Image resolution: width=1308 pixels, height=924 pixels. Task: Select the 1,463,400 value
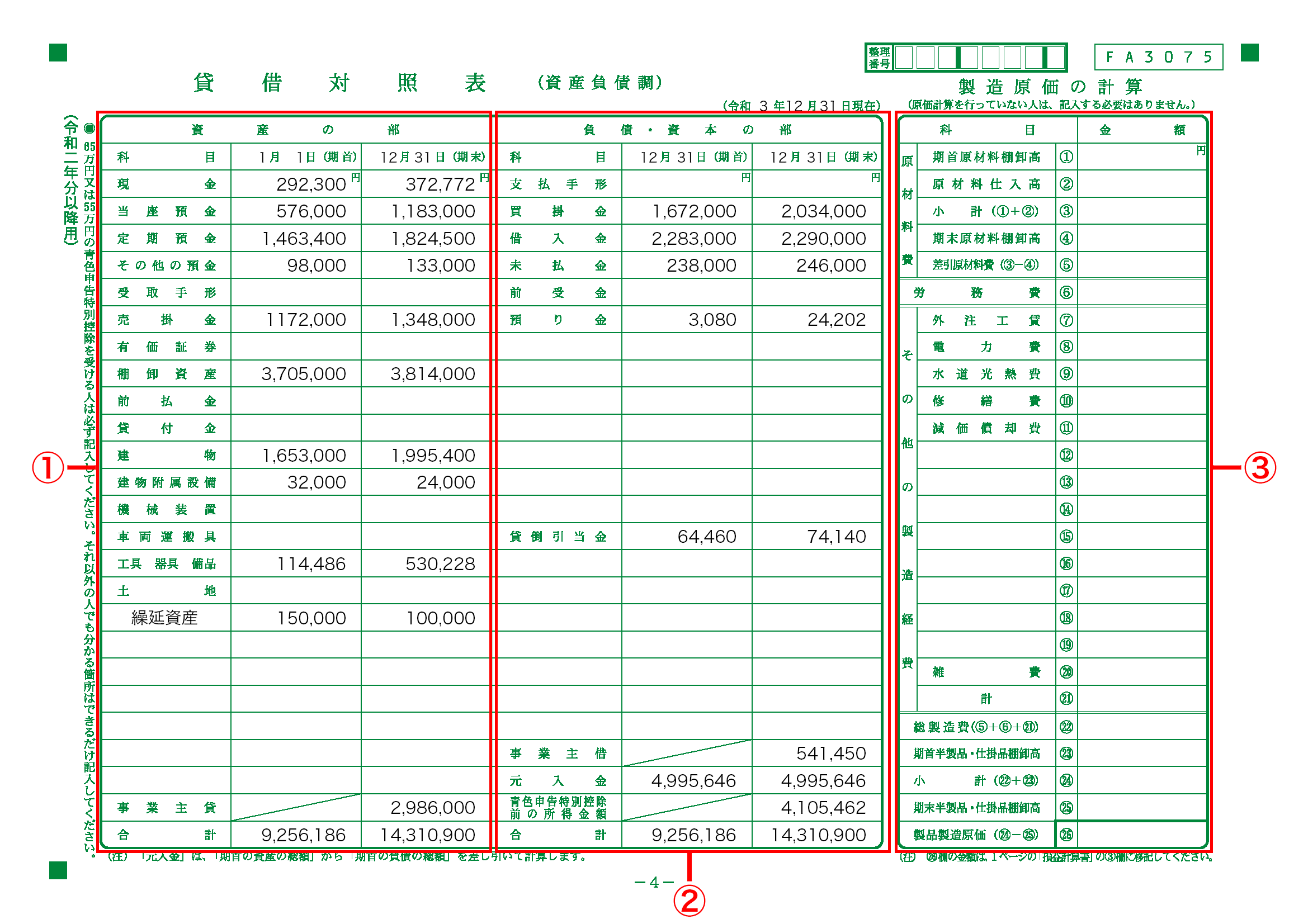(x=304, y=239)
